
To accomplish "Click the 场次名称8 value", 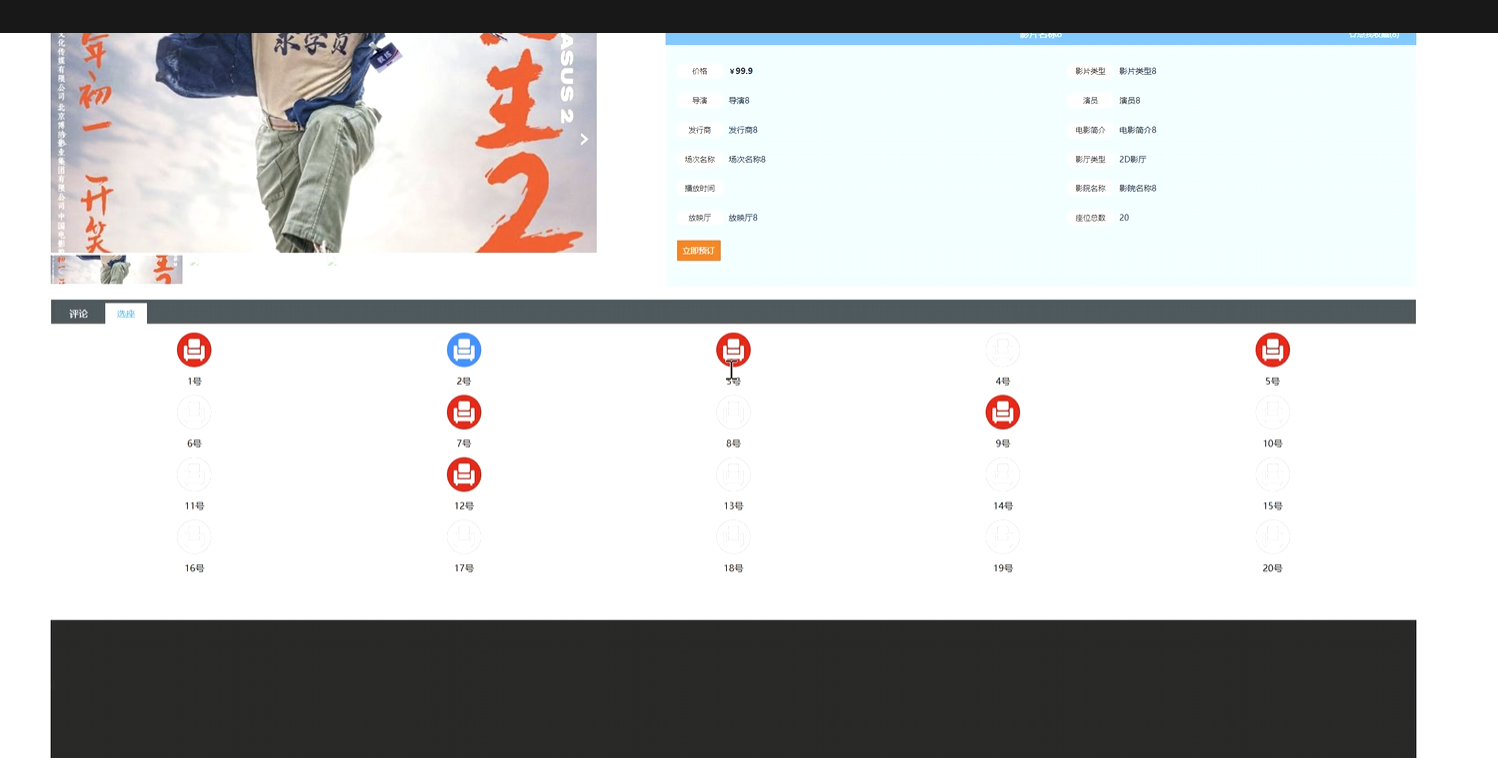I will click(x=747, y=159).
